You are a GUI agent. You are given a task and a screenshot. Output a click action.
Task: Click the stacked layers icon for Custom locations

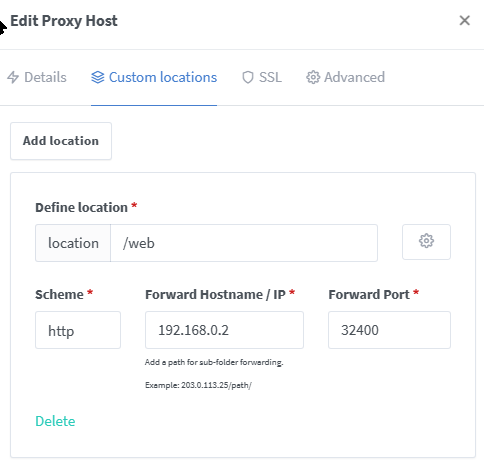coord(98,77)
